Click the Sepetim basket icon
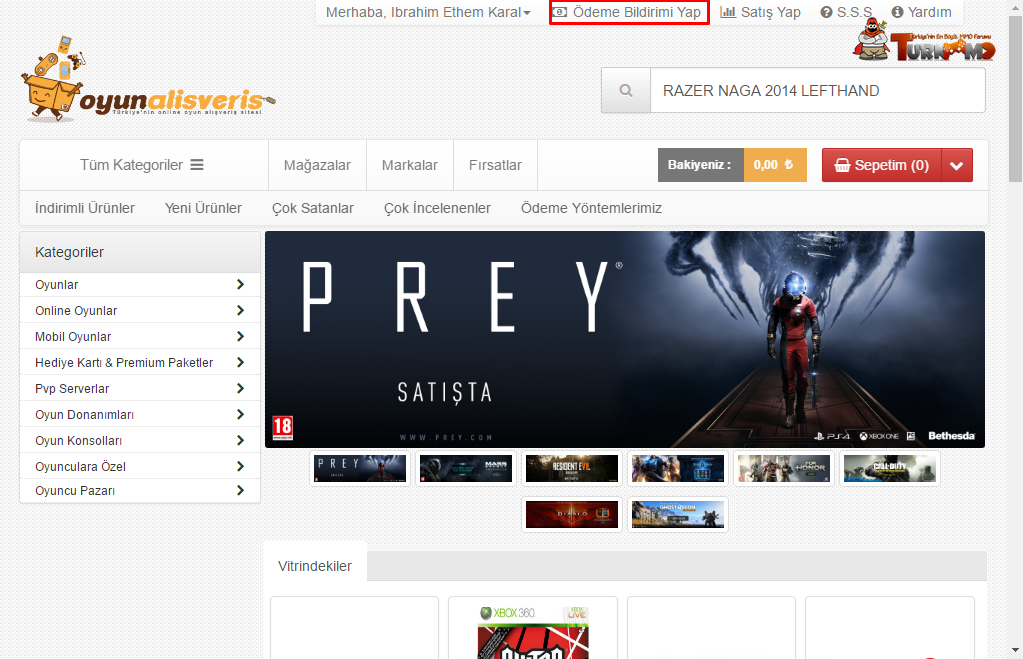1023x659 pixels. coord(842,165)
